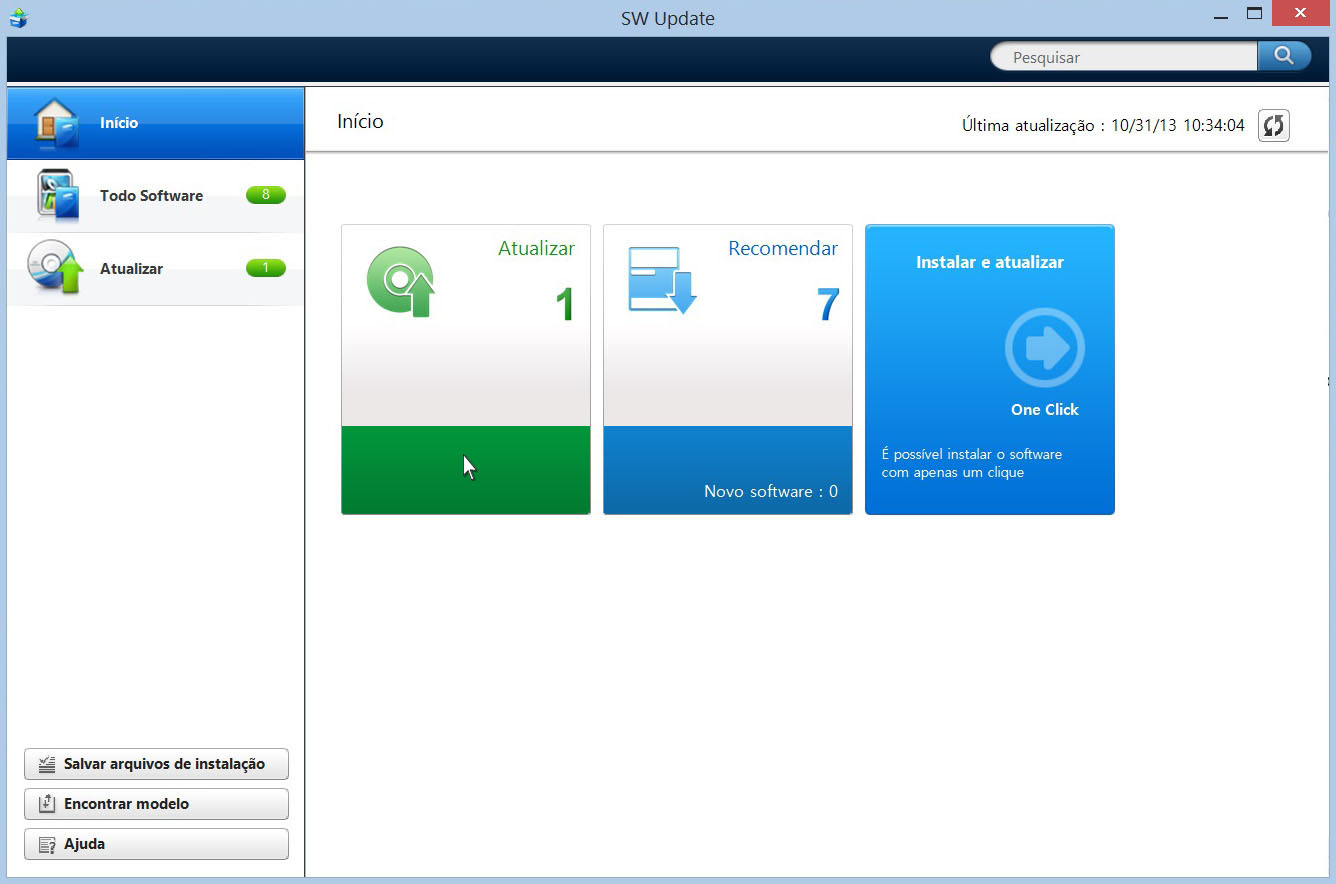
Task: Open the Ajuda help button
Action: pos(156,844)
